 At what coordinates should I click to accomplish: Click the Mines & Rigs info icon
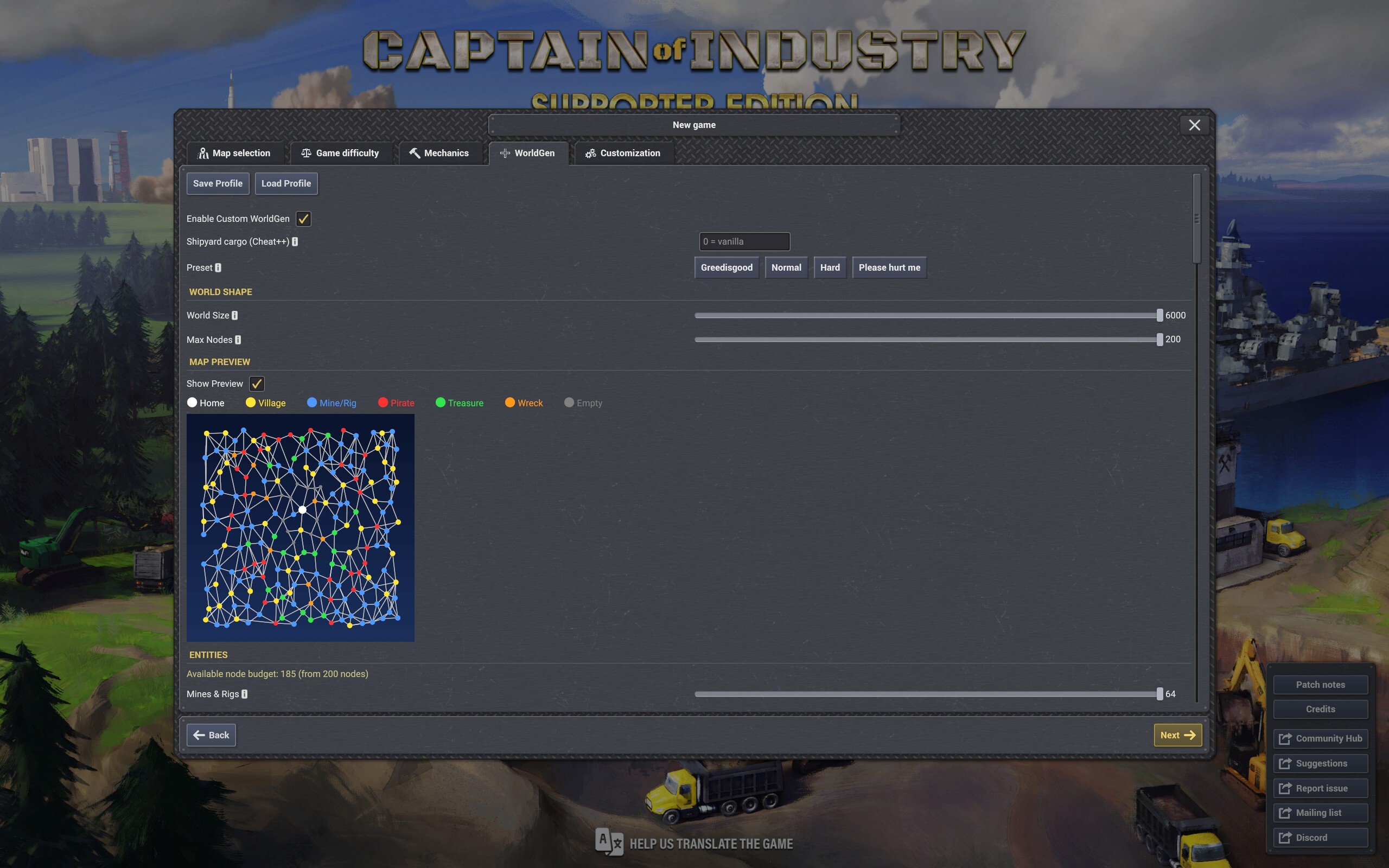tap(245, 694)
